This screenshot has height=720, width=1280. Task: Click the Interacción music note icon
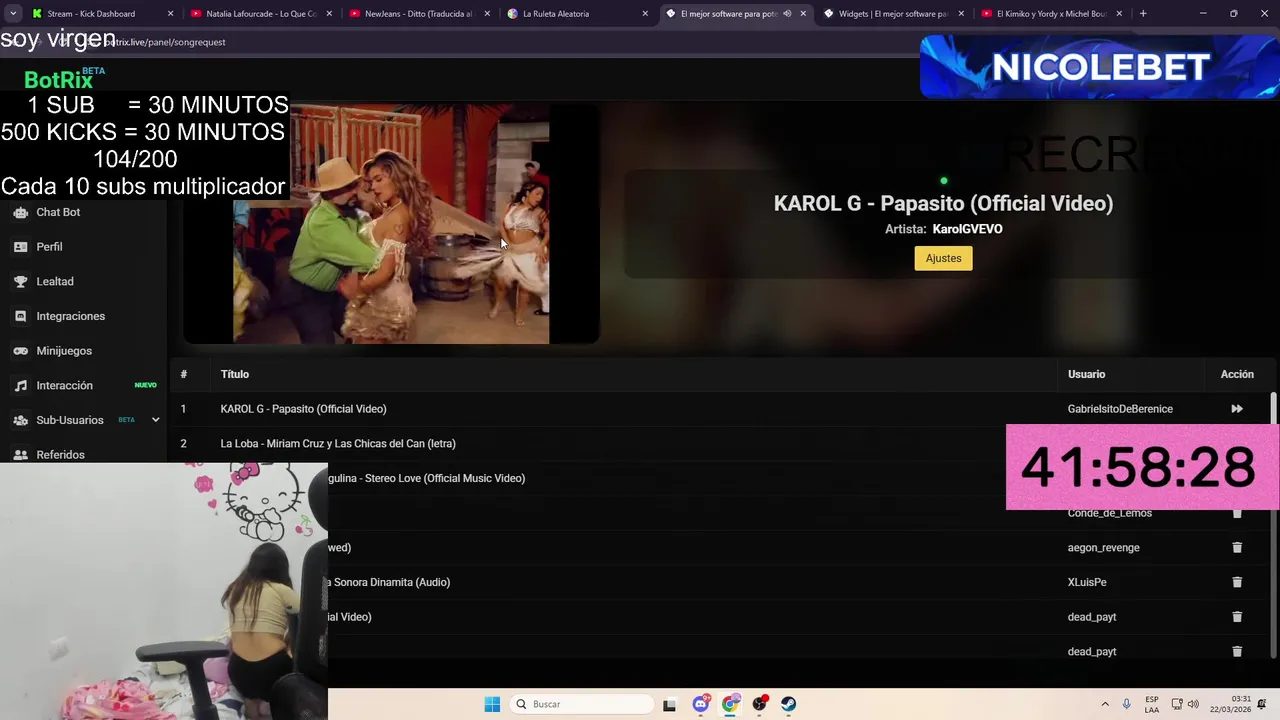20,385
